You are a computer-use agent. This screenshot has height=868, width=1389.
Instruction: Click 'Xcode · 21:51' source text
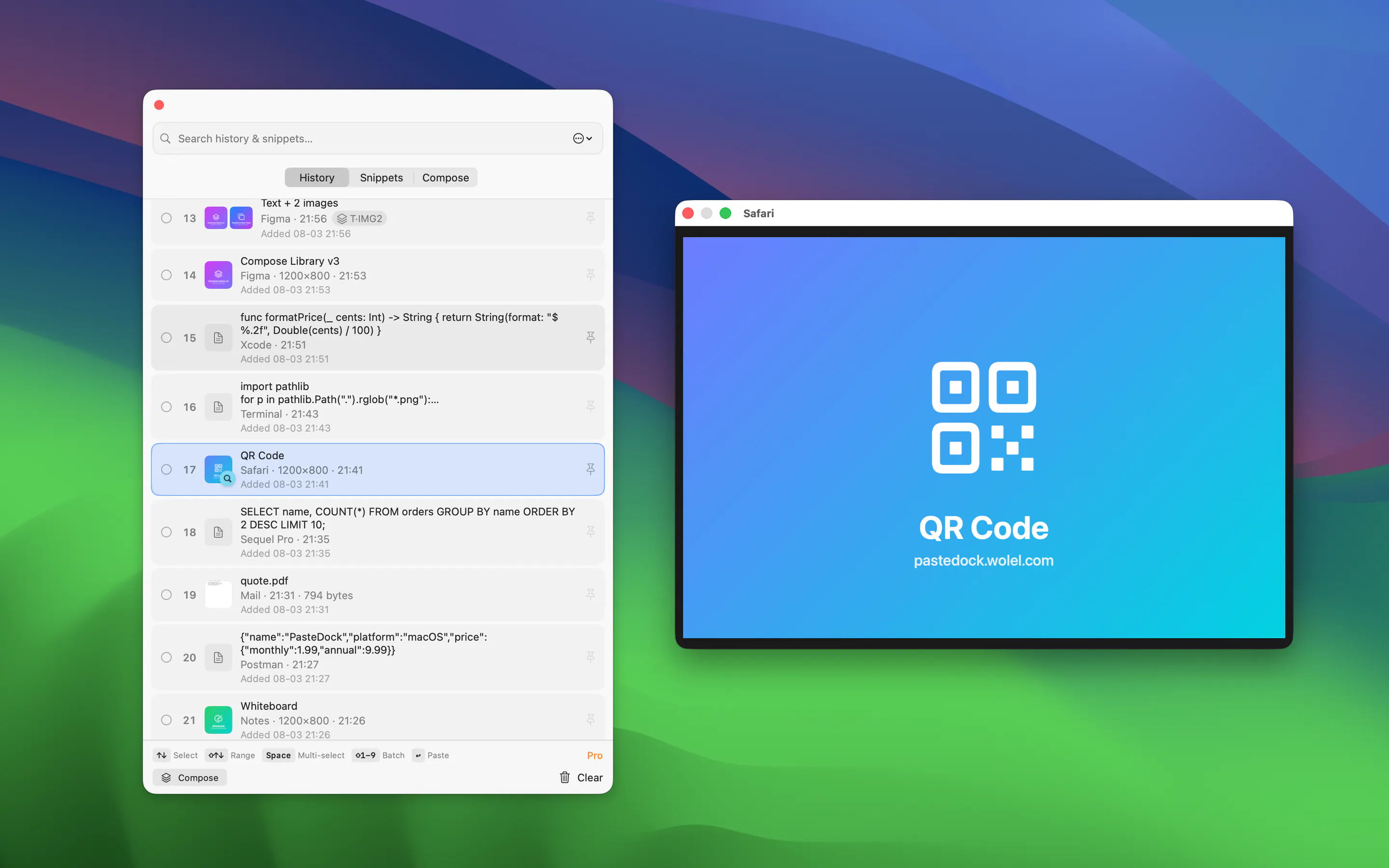[x=273, y=344]
